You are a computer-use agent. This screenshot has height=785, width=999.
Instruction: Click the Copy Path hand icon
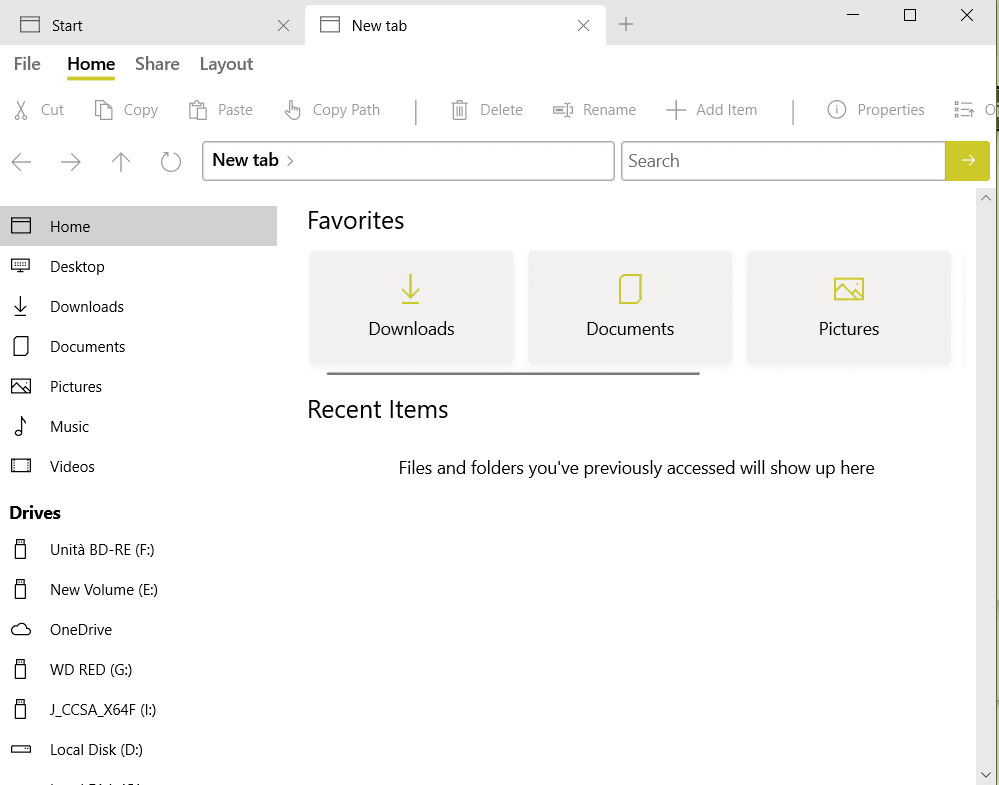(292, 110)
